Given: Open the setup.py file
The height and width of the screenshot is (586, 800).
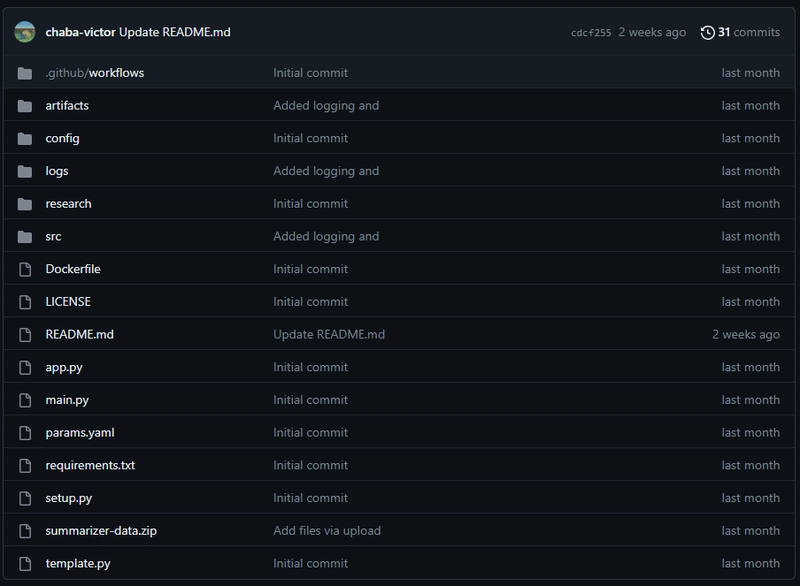Looking at the screenshot, I should coord(69,498).
